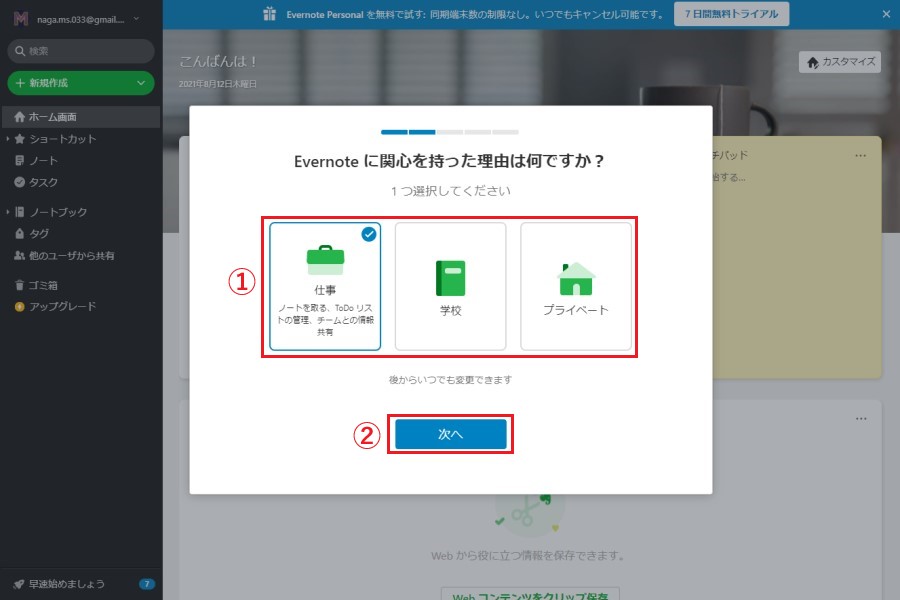Image resolution: width=900 pixels, height=600 pixels.
Task: Click 早速始めましょう at the sidebar bottom
Action: coord(67,584)
